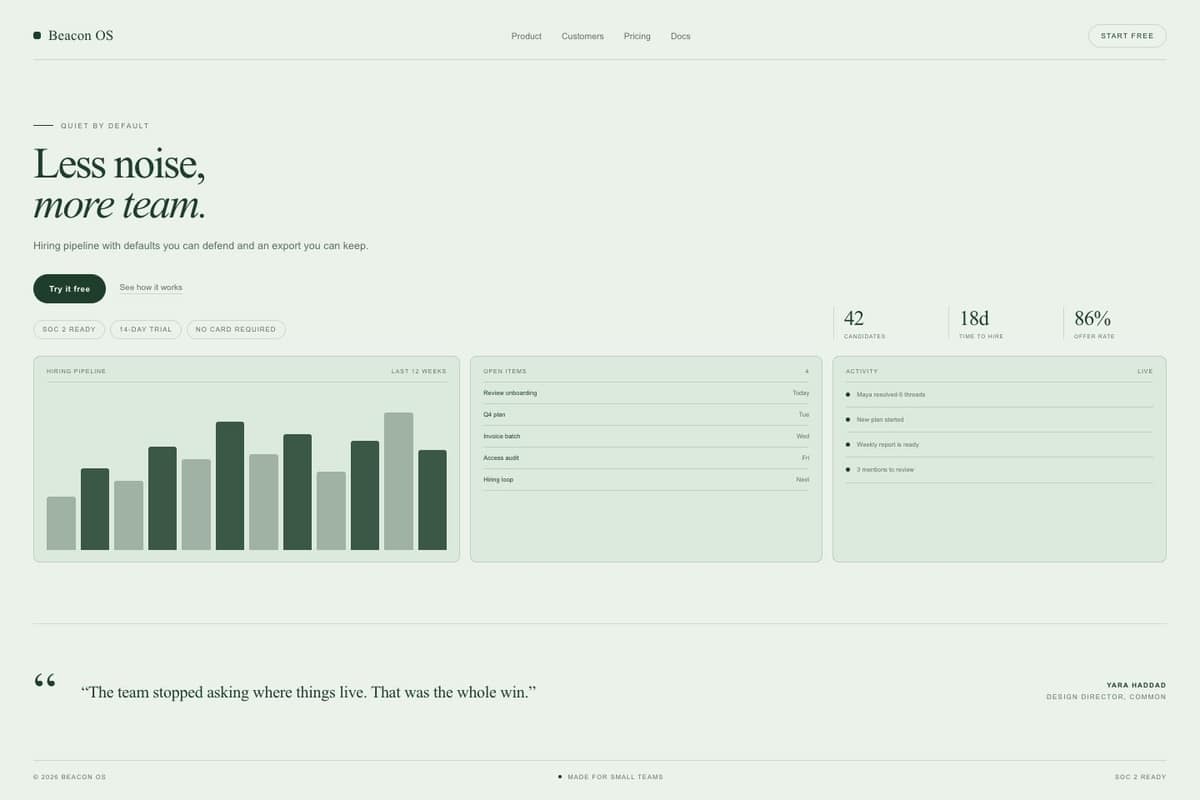Open the Hiring loop item
Viewport: 1200px width, 800px height.
pos(646,480)
